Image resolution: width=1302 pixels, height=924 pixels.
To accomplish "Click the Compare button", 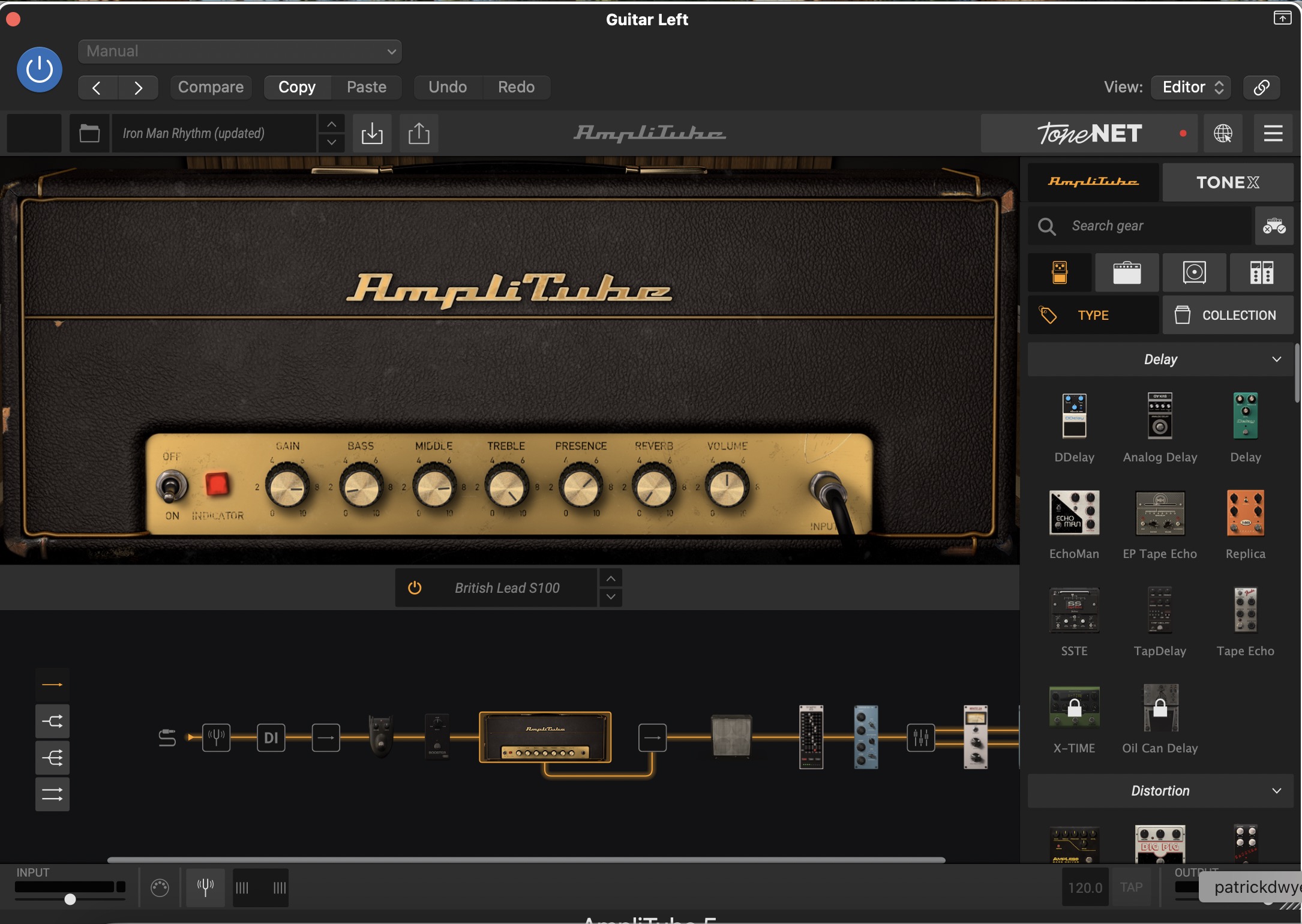I will pyautogui.click(x=211, y=88).
